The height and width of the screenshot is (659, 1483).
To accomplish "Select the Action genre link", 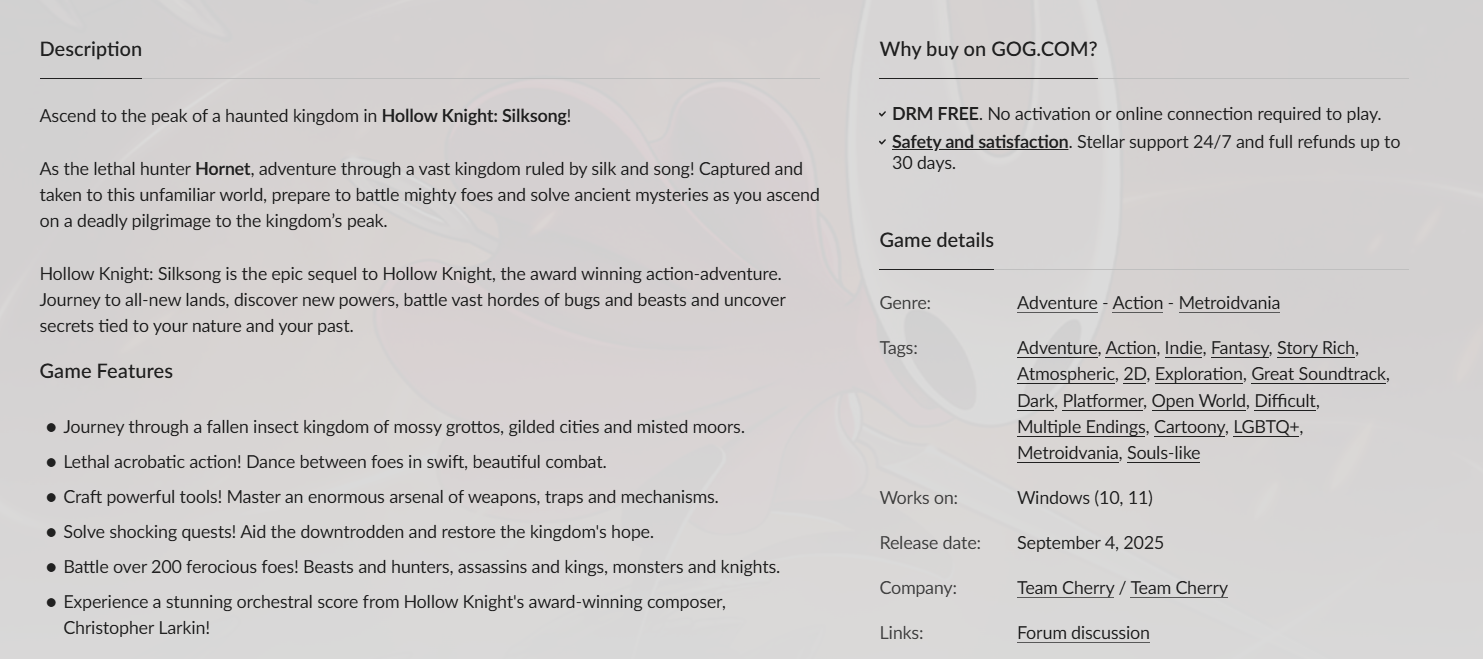I will [x=1137, y=303].
